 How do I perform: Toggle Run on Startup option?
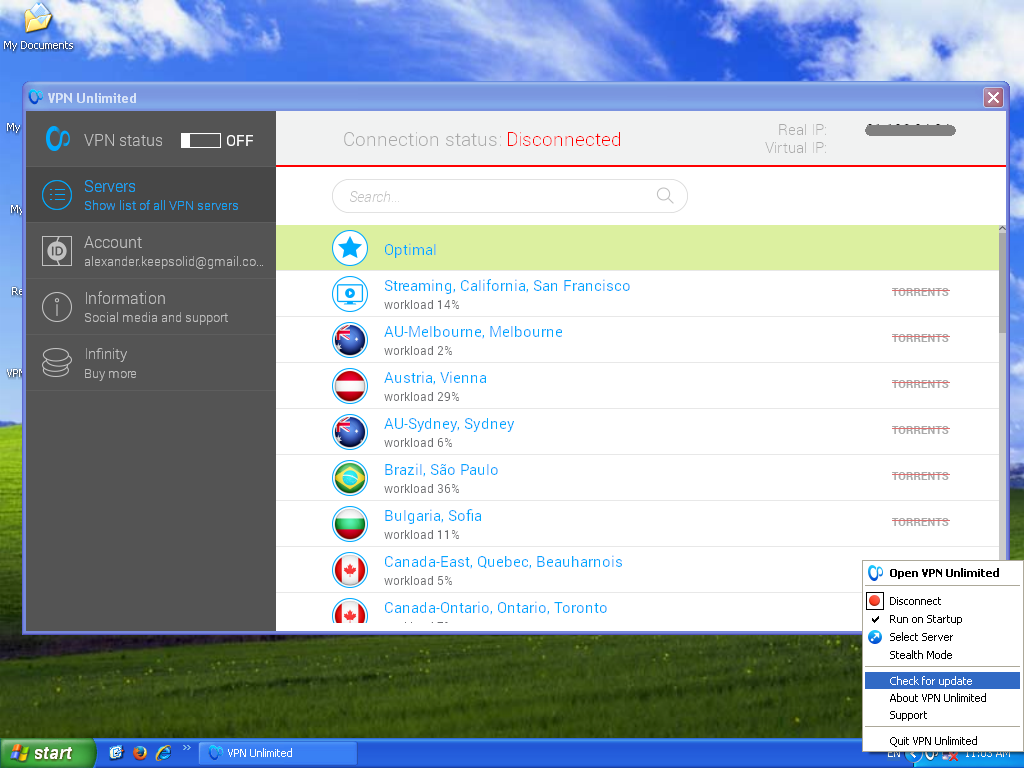[x=942, y=619]
